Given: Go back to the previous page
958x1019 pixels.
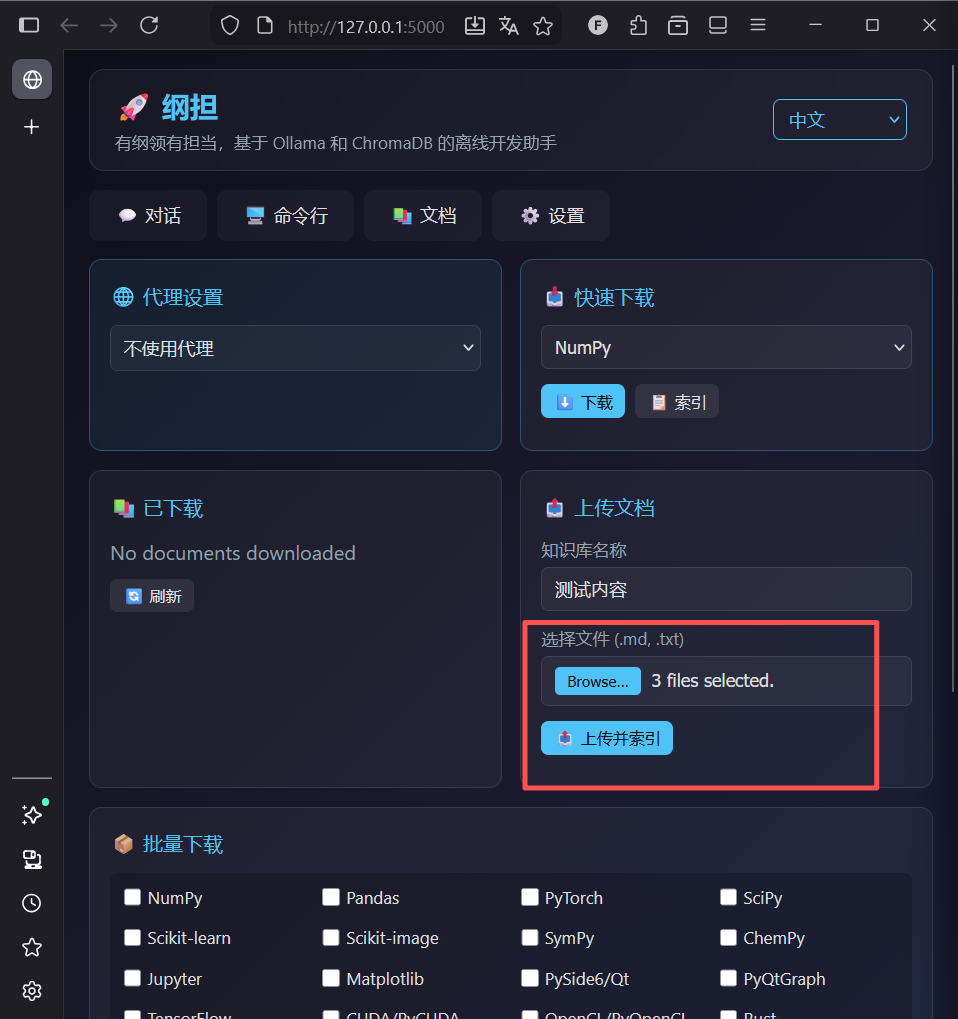Looking at the screenshot, I should coord(69,25).
